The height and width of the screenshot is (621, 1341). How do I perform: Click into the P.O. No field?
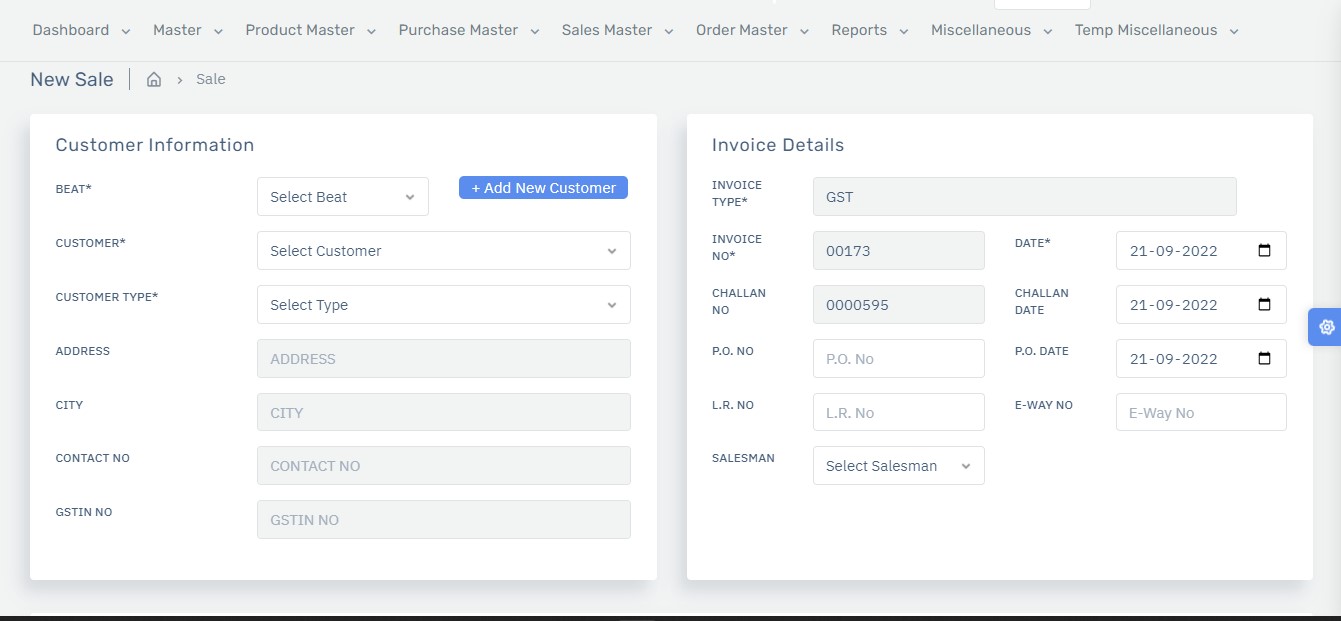[x=898, y=359]
